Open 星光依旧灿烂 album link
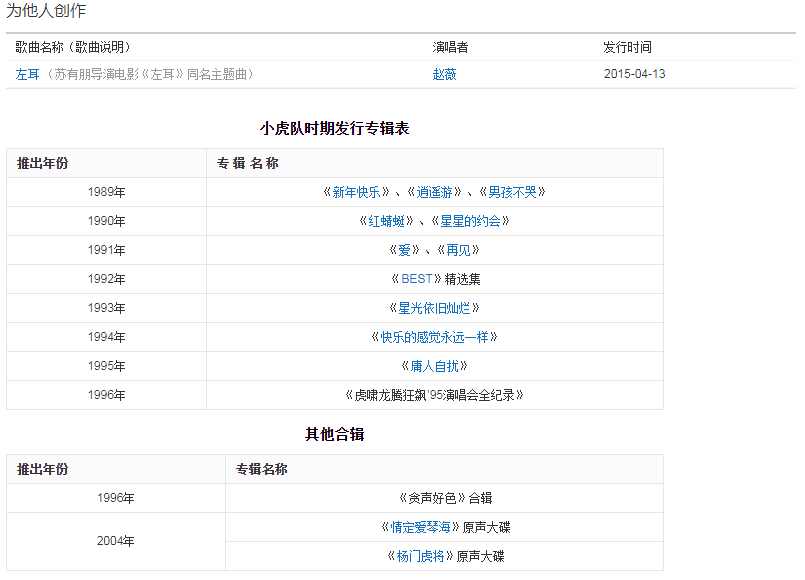The image size is (805, 580). [434, 308]
